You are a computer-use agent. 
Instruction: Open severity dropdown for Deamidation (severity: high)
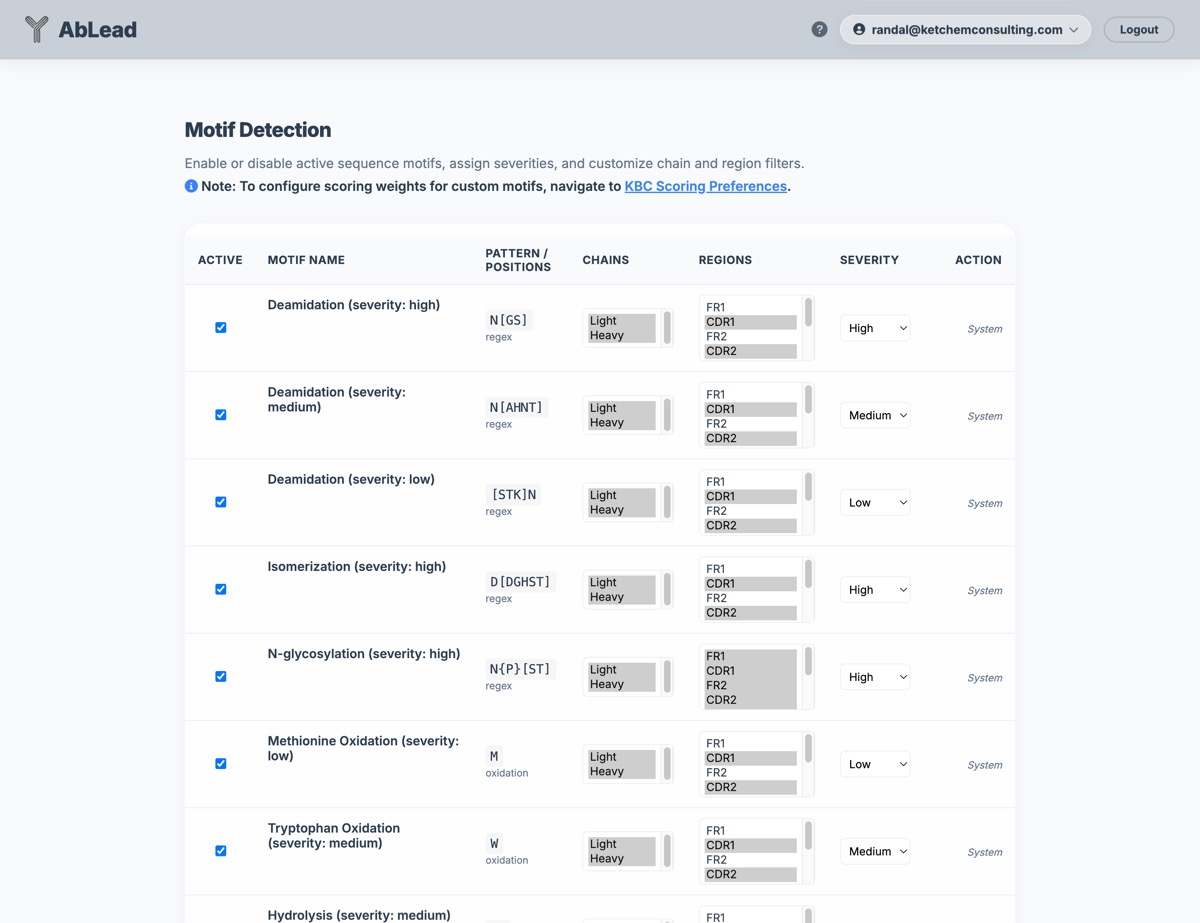coord(875,328)
